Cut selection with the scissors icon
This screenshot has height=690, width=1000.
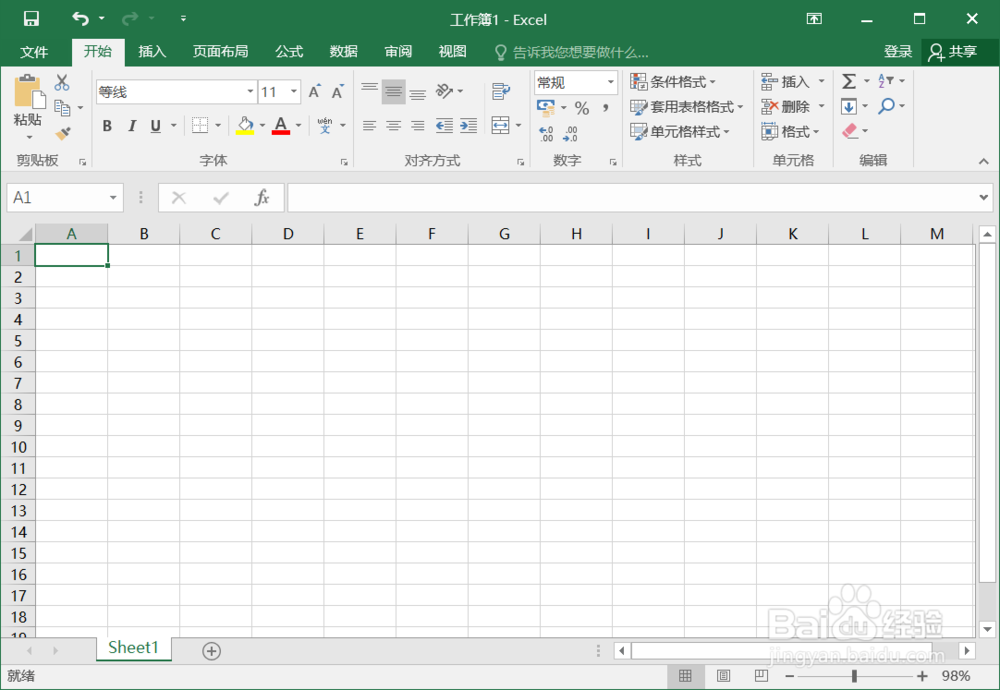pos(62,82)
